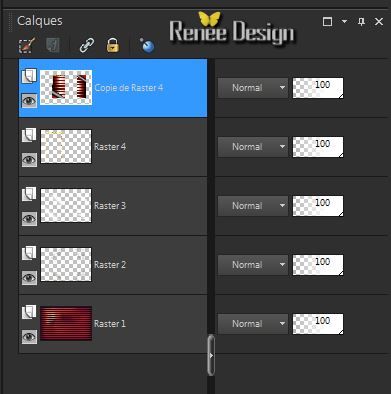Click opacity 100 field of Copie de Raster 4
The image size is (391, 394).
[318, 88]
